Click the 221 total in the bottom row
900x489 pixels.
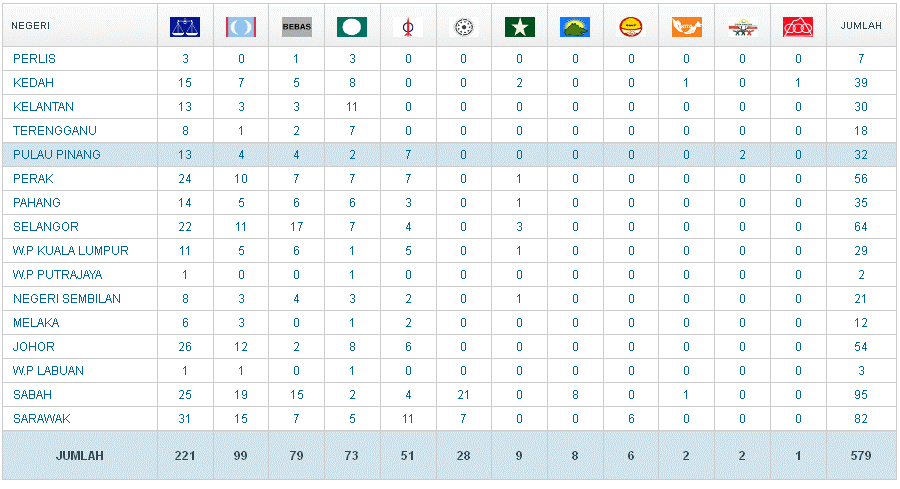click(x=185, y=456)
